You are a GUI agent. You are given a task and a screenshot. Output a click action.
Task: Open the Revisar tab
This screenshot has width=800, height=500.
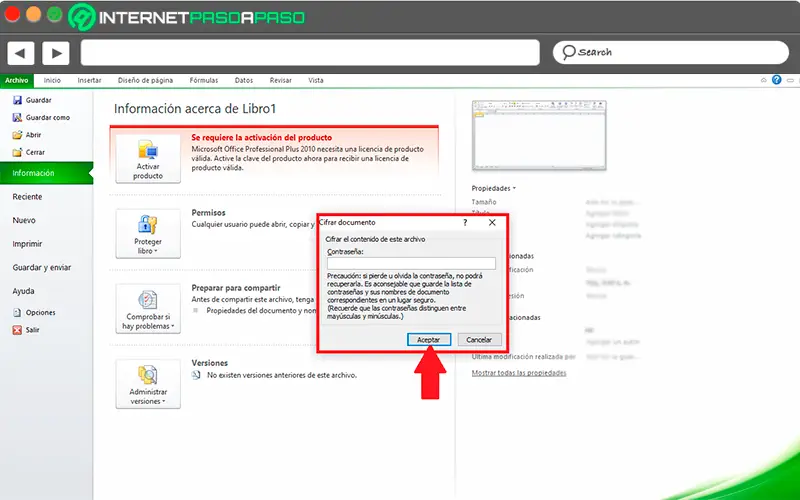tap(281, 81)
